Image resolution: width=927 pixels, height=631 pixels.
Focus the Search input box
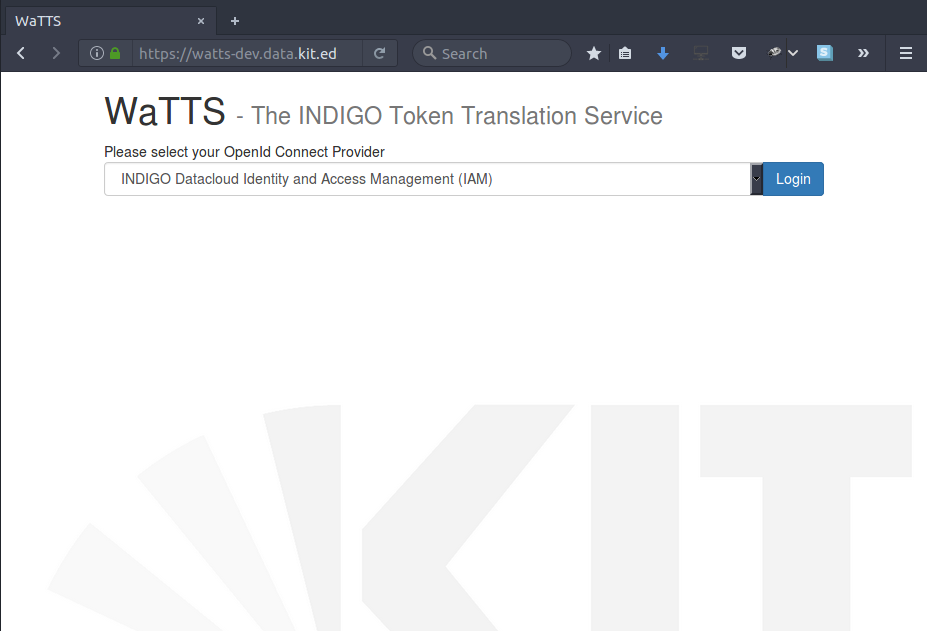point(500,53)
